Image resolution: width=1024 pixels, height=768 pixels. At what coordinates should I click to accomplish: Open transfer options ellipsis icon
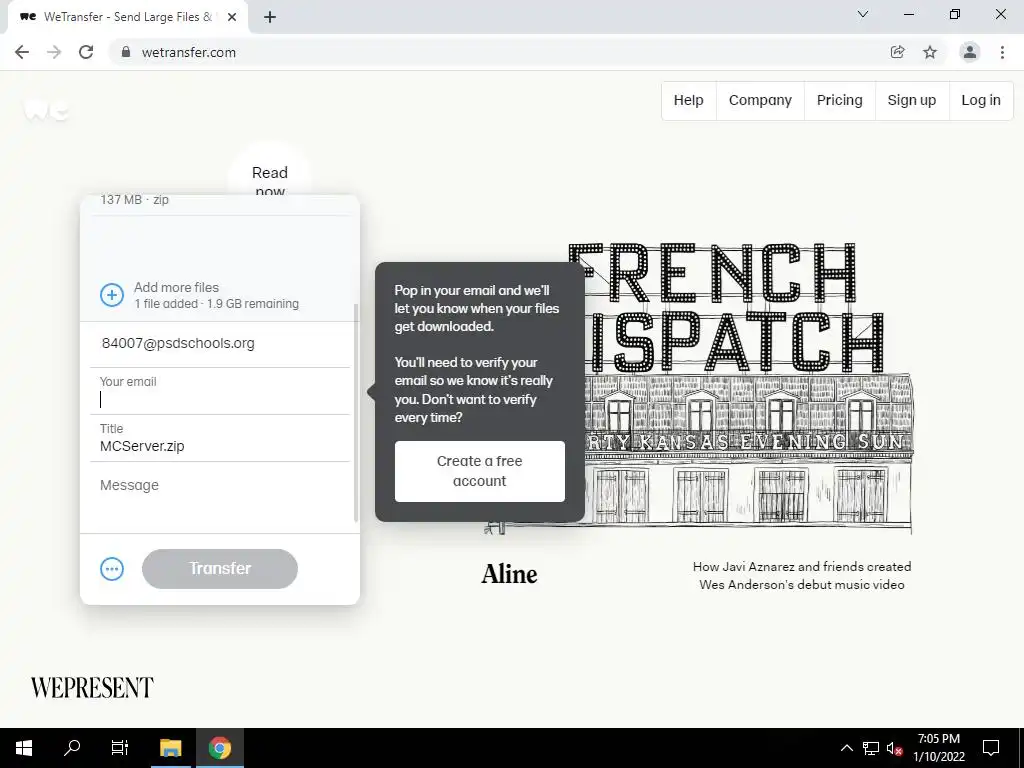coord(112,569)
